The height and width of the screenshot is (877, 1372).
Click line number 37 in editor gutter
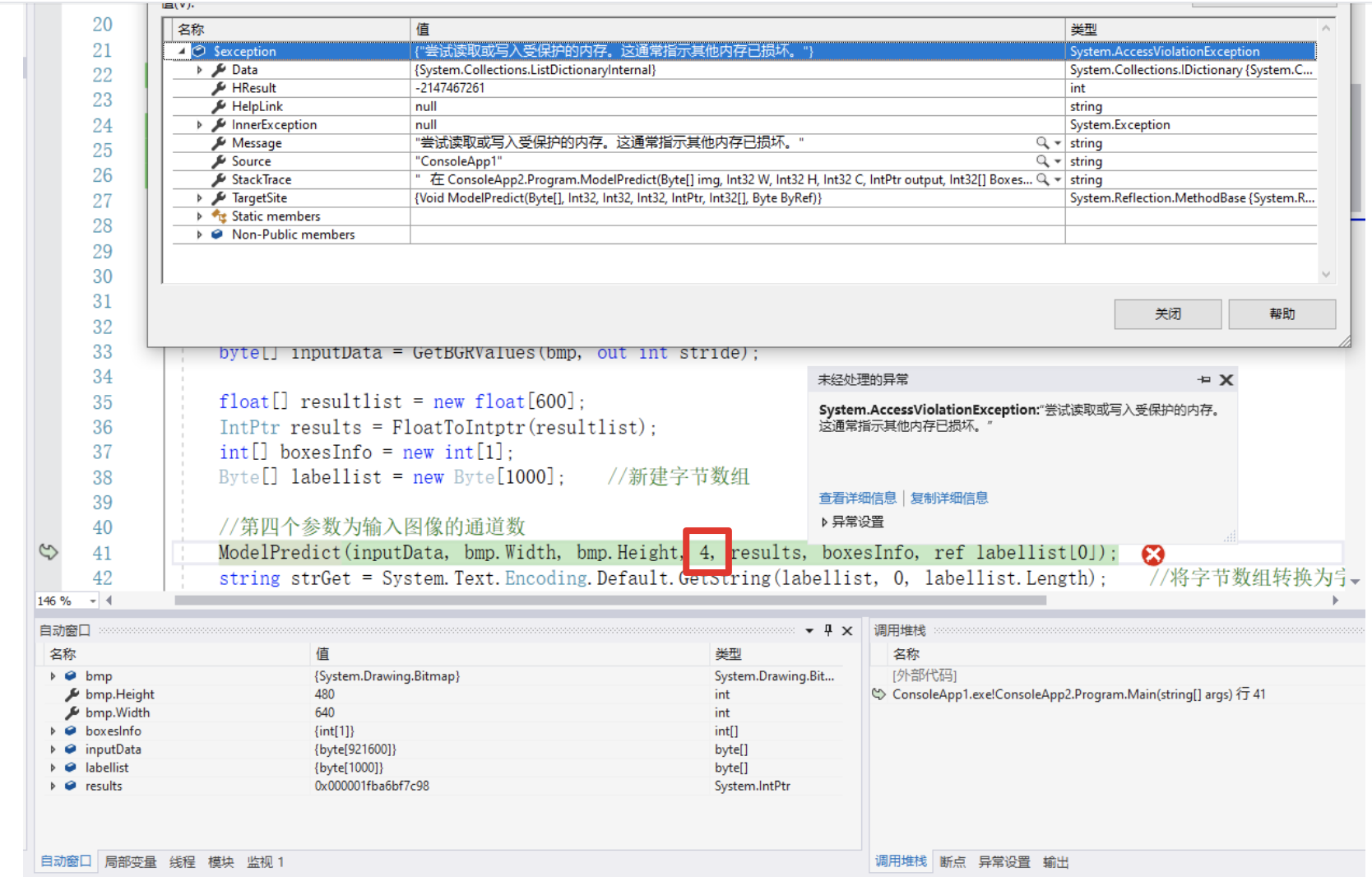point(102,452)
